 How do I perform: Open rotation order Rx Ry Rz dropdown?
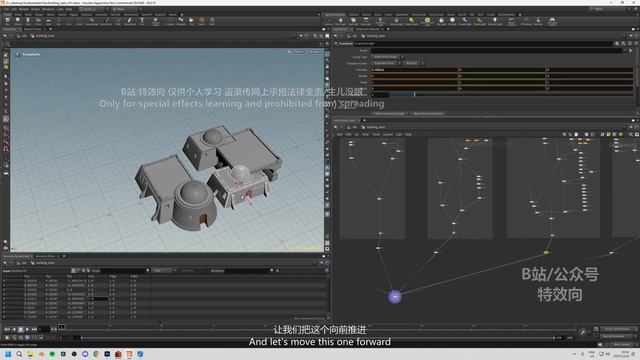pos(413,63)
